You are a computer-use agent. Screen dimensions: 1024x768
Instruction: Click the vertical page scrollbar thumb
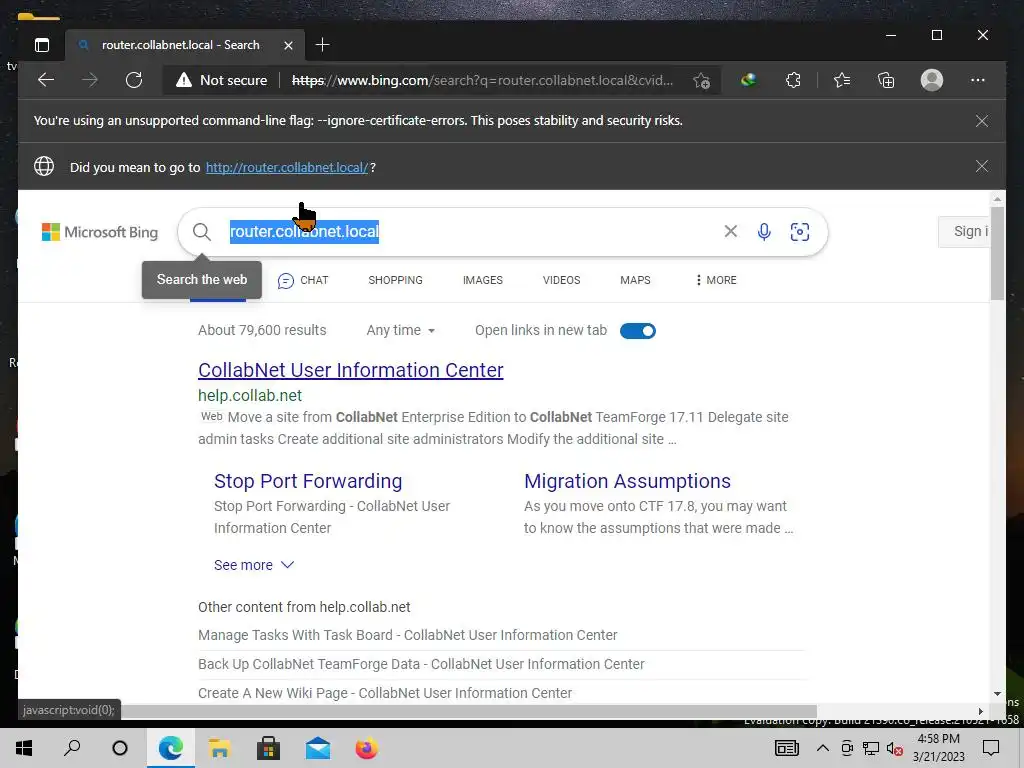point(997,253)
